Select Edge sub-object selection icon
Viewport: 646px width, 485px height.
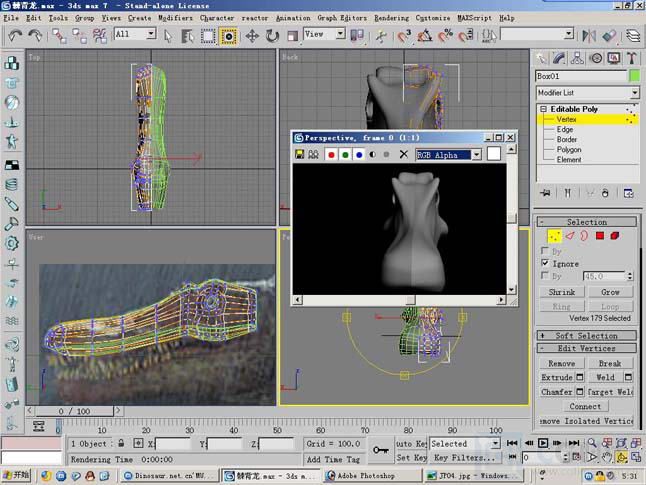coord(570,236)
